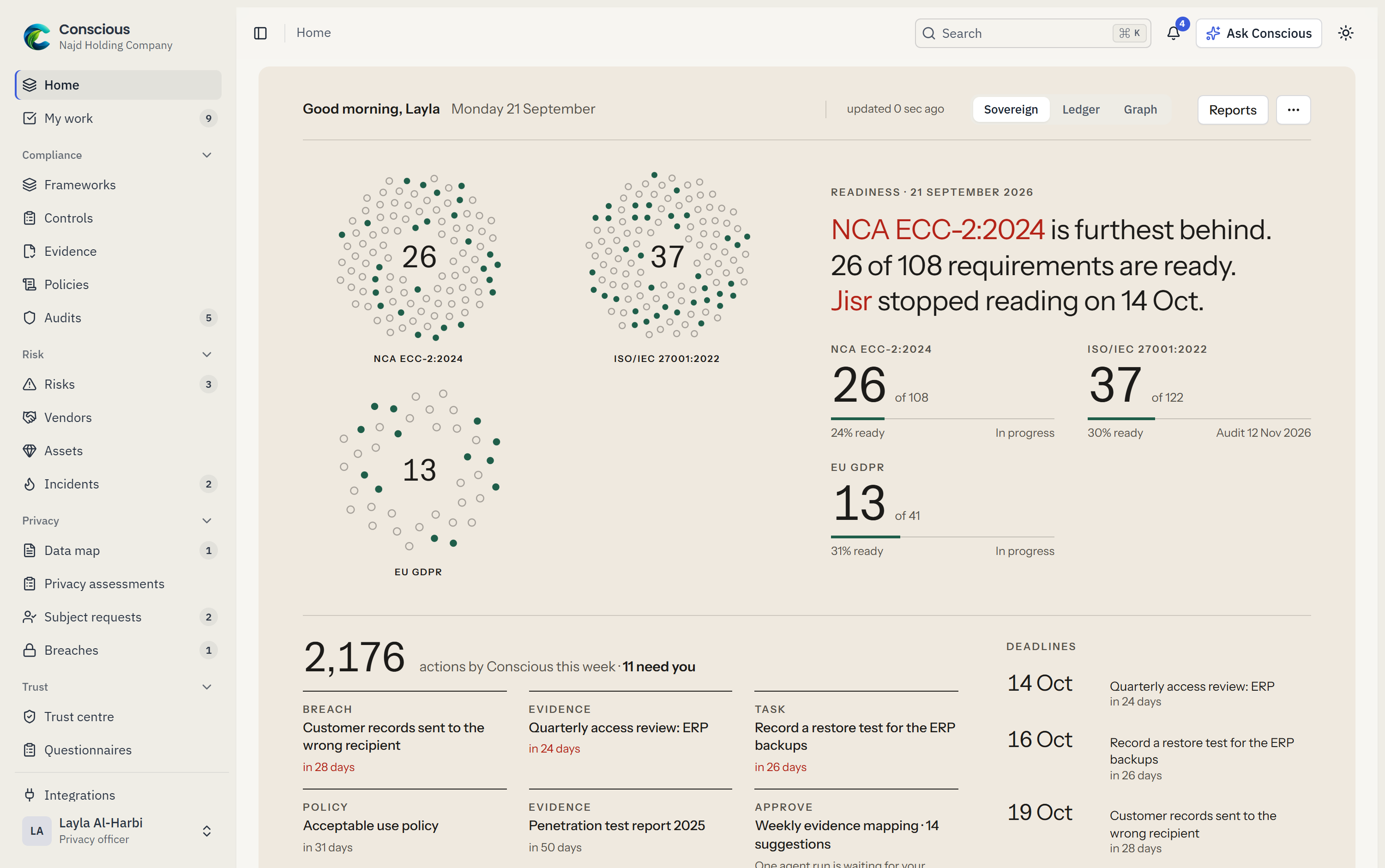The width and height of the screenshot is (1385, 868).
Task: Click the Reports button
Action: (x=1232, y=109)
